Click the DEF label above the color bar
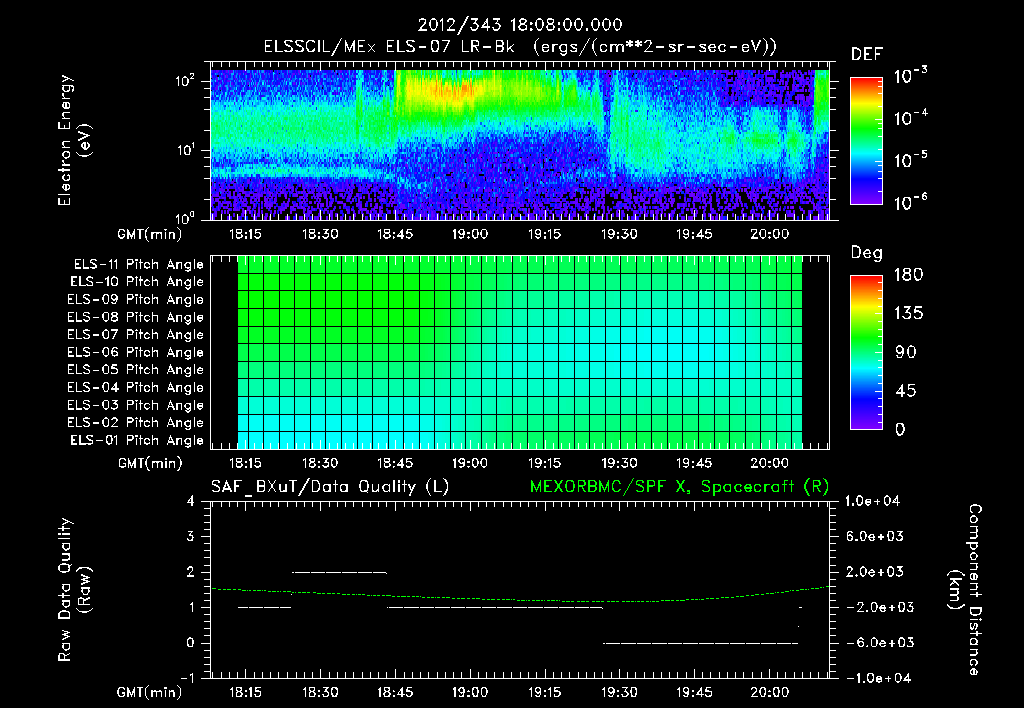The width and height of the screenshot is (1024, 708). tap(867, 54)
